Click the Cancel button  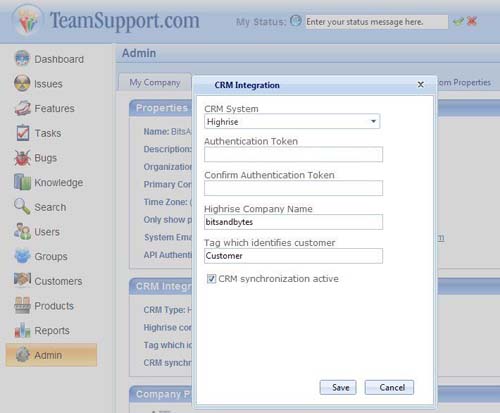(389, 387)
